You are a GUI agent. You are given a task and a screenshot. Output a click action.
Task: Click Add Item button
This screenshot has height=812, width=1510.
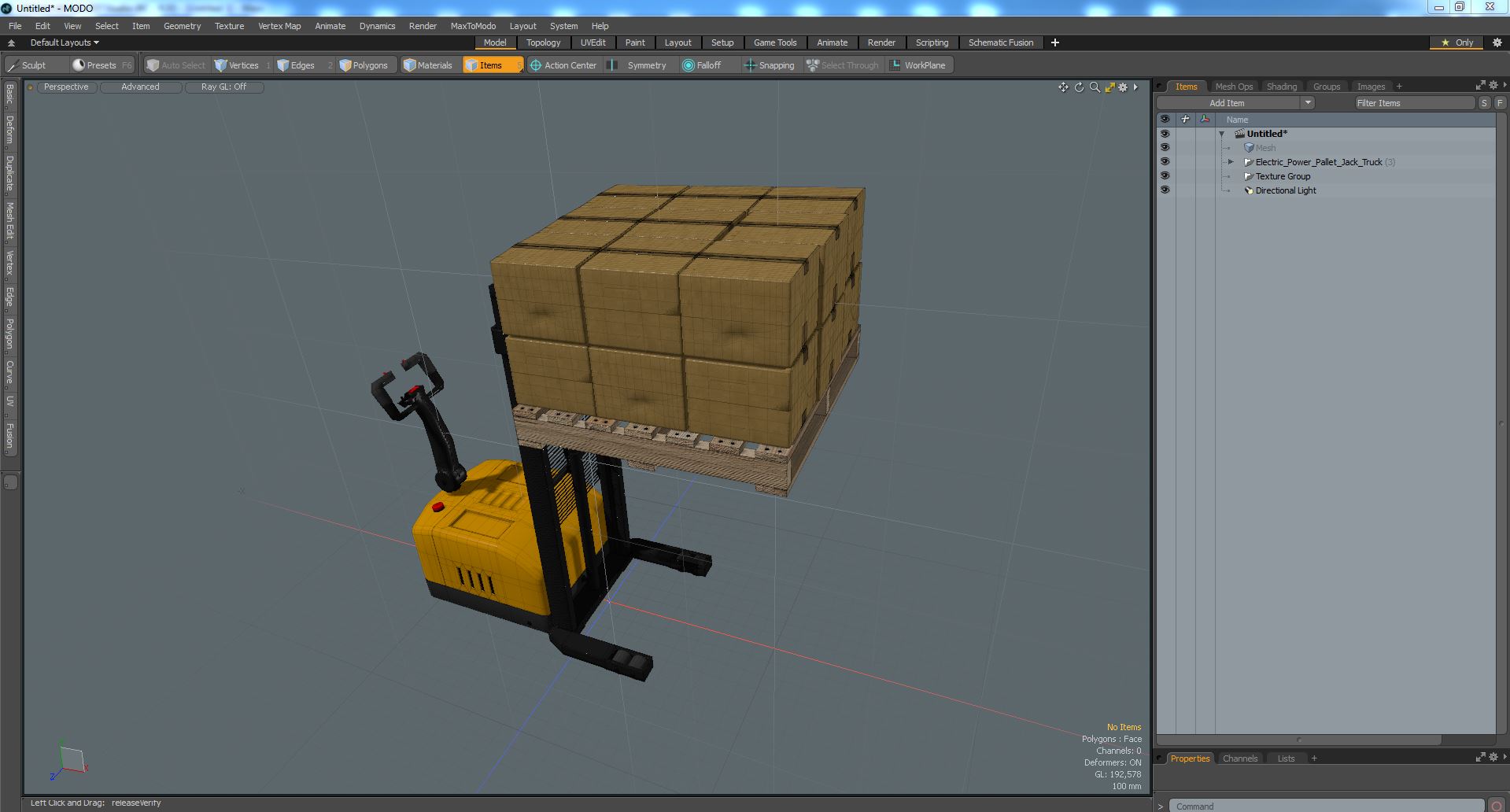pos(1227,103)
